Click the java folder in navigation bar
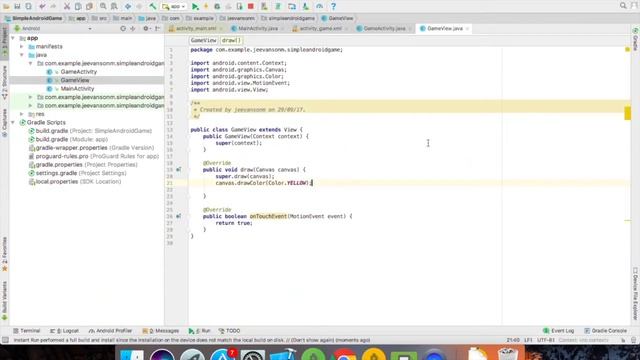 point(147,18)
